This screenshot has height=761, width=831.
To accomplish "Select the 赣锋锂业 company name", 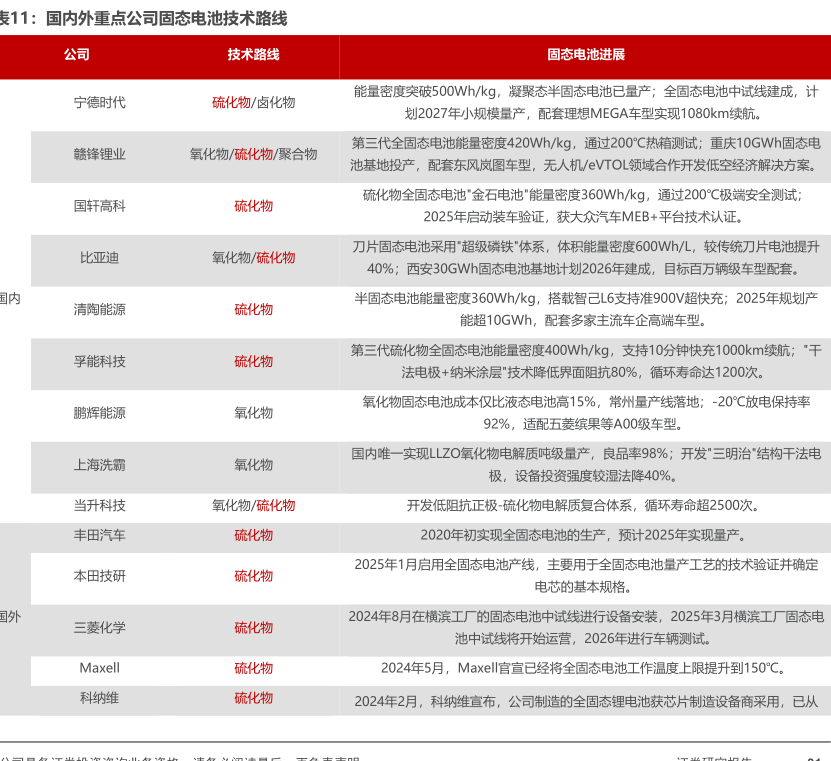I will tap(99, 154).
